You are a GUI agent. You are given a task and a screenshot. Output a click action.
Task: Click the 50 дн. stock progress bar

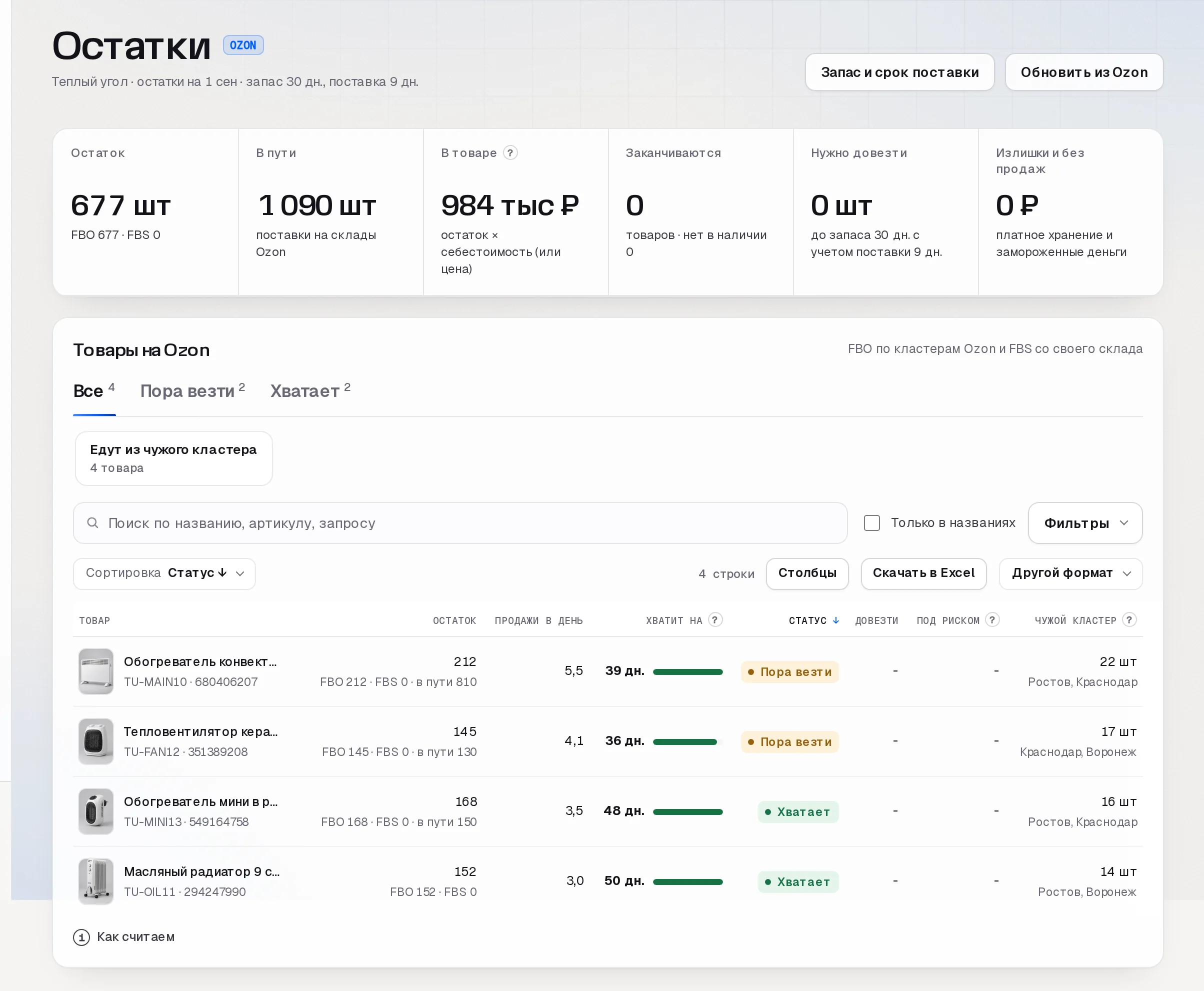pyautogui.click(x=688, y=882)
